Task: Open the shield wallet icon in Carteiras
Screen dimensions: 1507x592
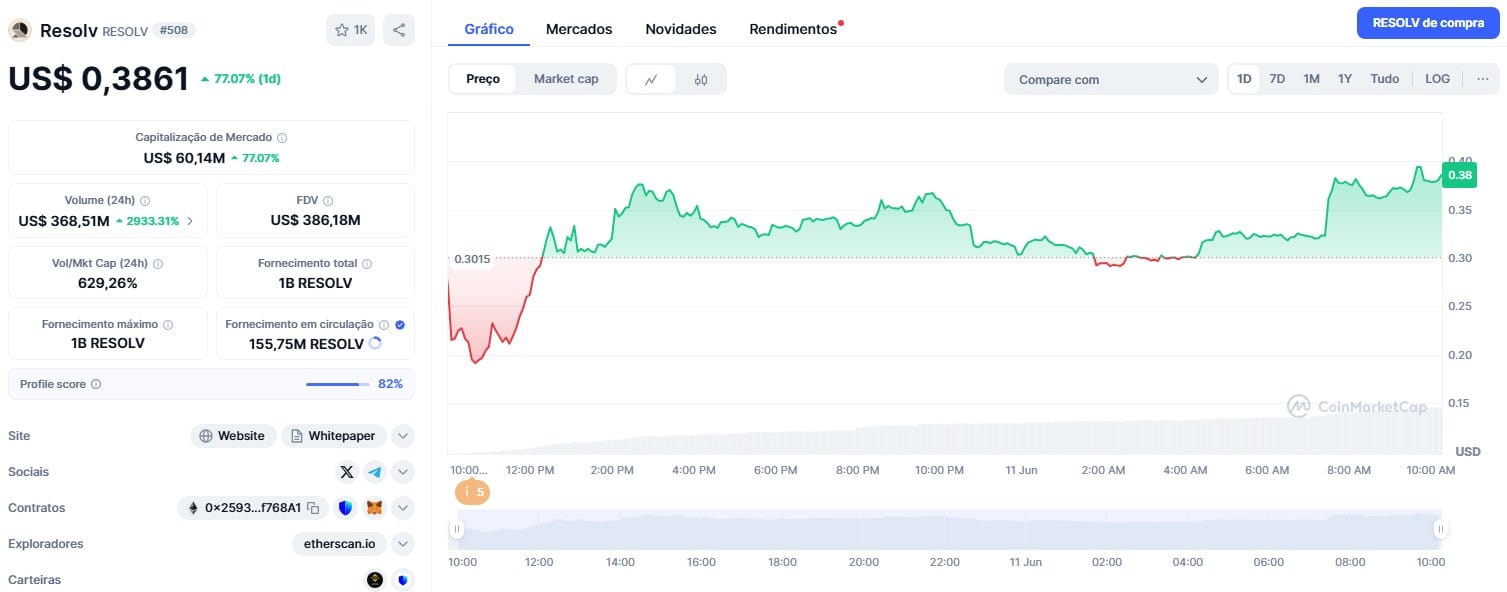Action: click(402, 580)
